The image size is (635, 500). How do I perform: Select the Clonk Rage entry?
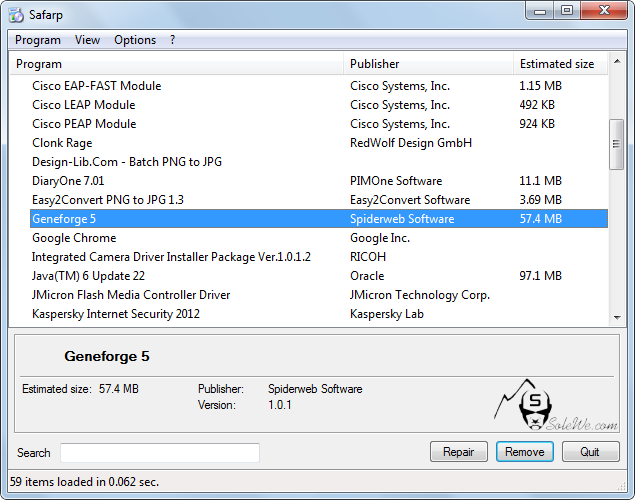coord(319,143)
